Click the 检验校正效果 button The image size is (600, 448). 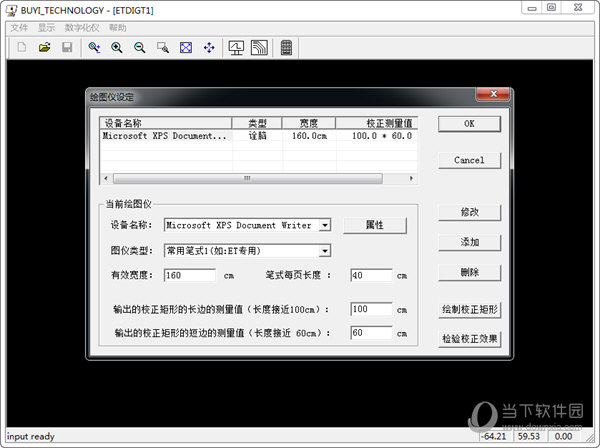click(x=469, y=339)
